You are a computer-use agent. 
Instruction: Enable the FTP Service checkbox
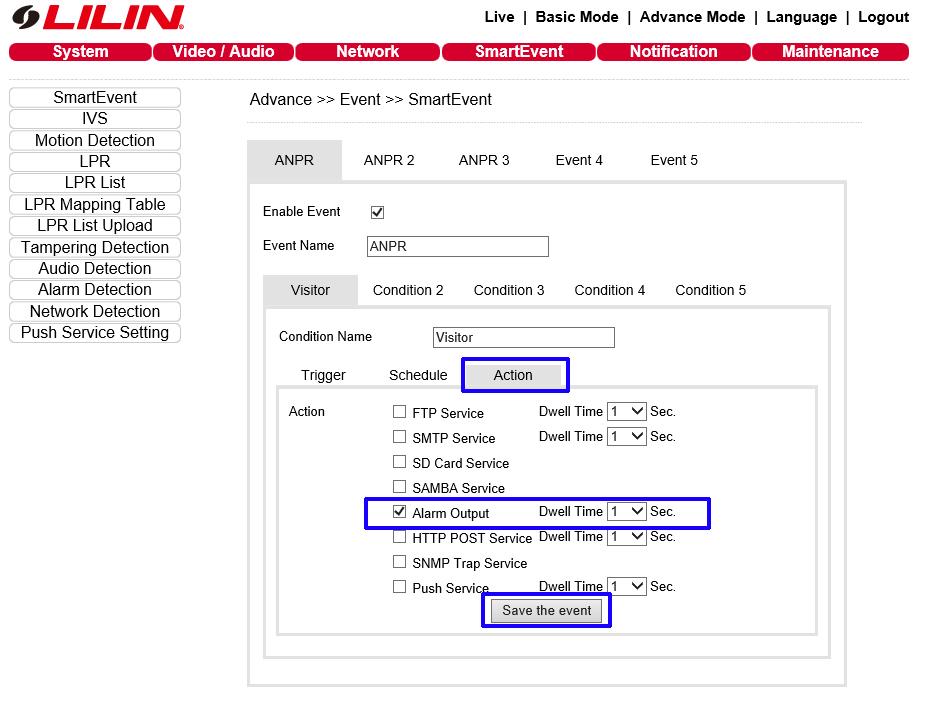click(x=400, y=412)
